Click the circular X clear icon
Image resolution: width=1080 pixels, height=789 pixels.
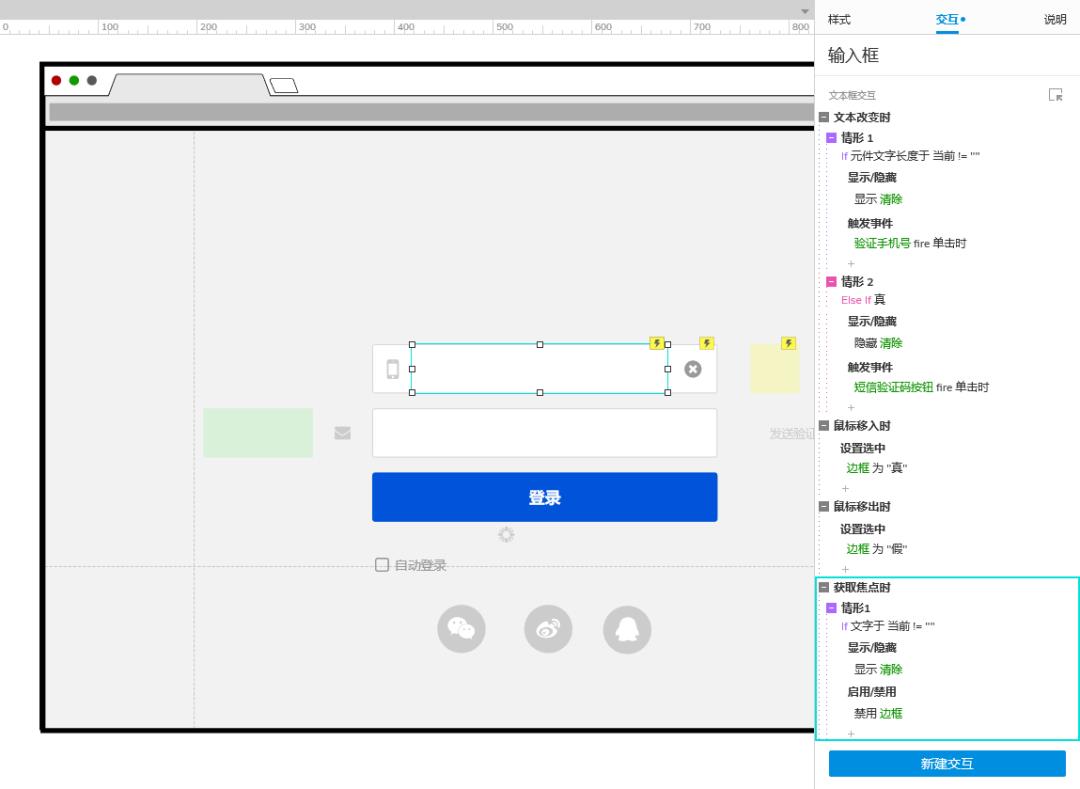(693, 369)
